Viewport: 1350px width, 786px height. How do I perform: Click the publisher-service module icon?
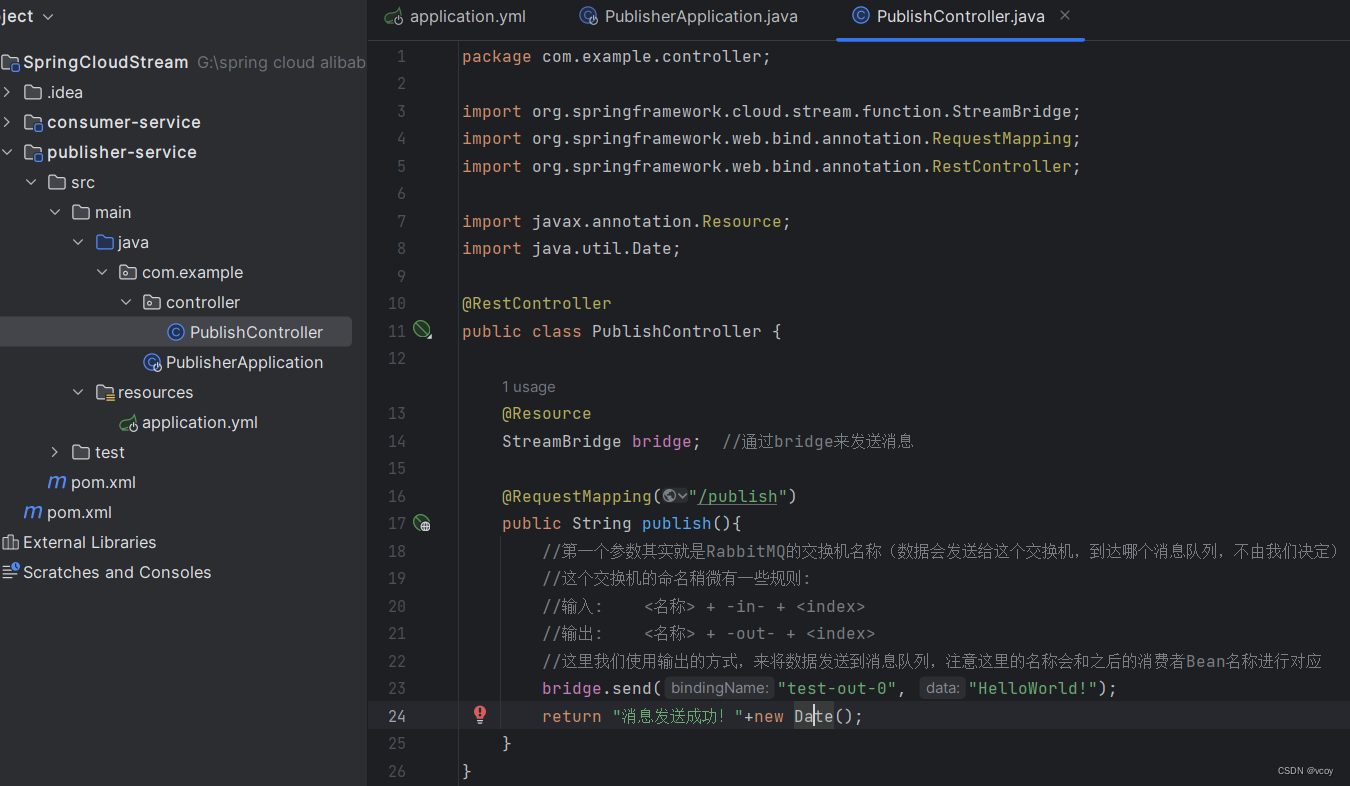pos(33,152)
